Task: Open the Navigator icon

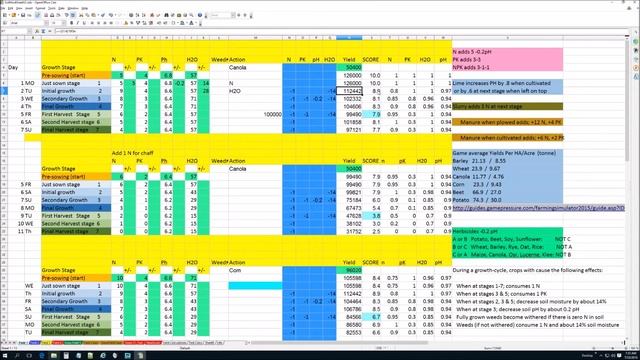Action: click(173, 15)
